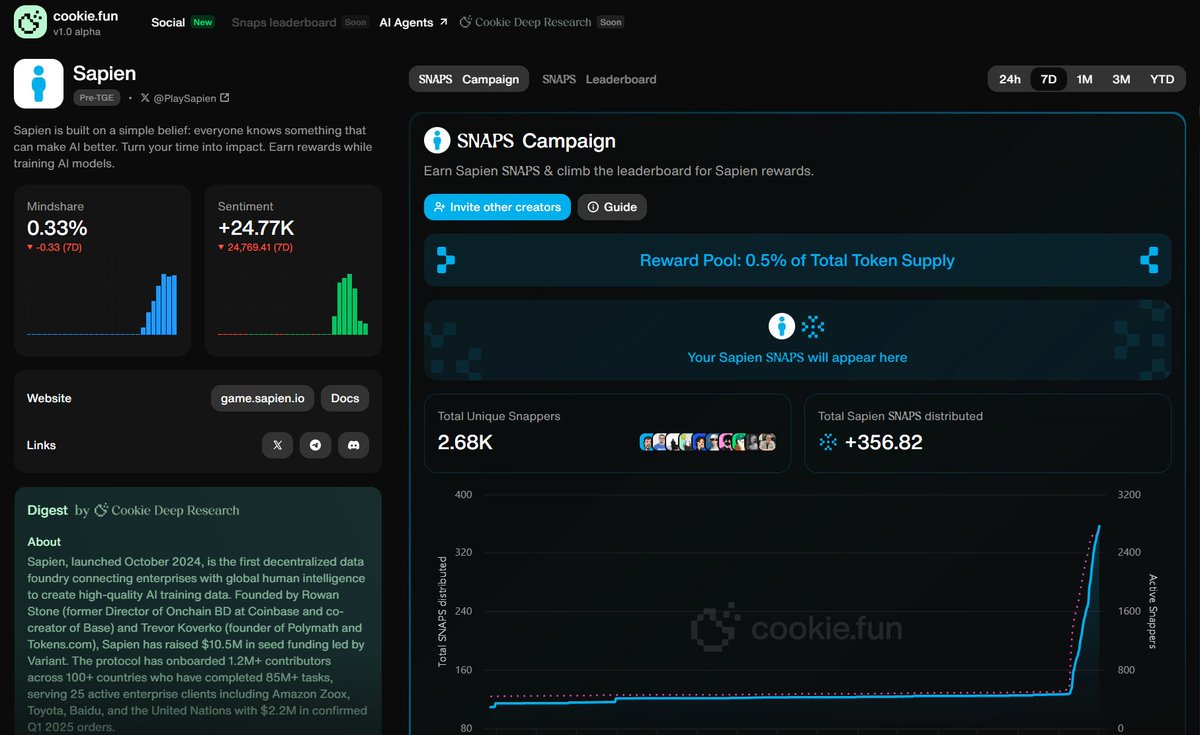Screen dimensions: 1200x735
Task: Open AI Agents nav item
Action: coord(414,22)
